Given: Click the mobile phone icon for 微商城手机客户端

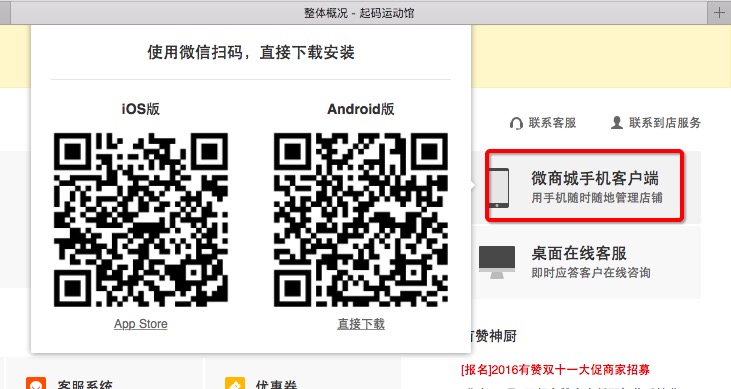Looking at the screenshot, I should 498,188.
